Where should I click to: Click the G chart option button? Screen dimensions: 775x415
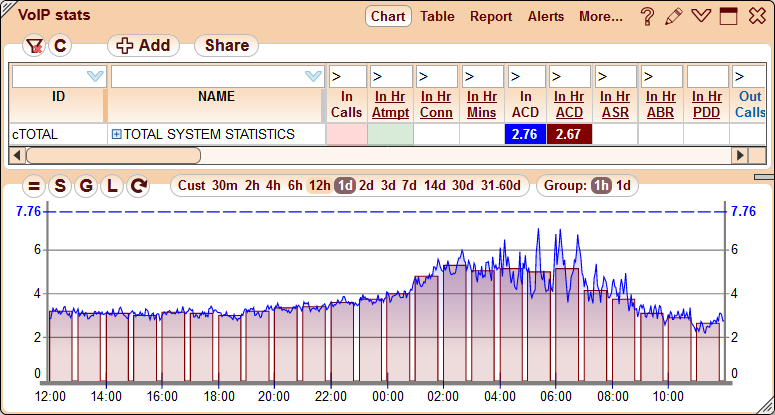tap(86, 186)
